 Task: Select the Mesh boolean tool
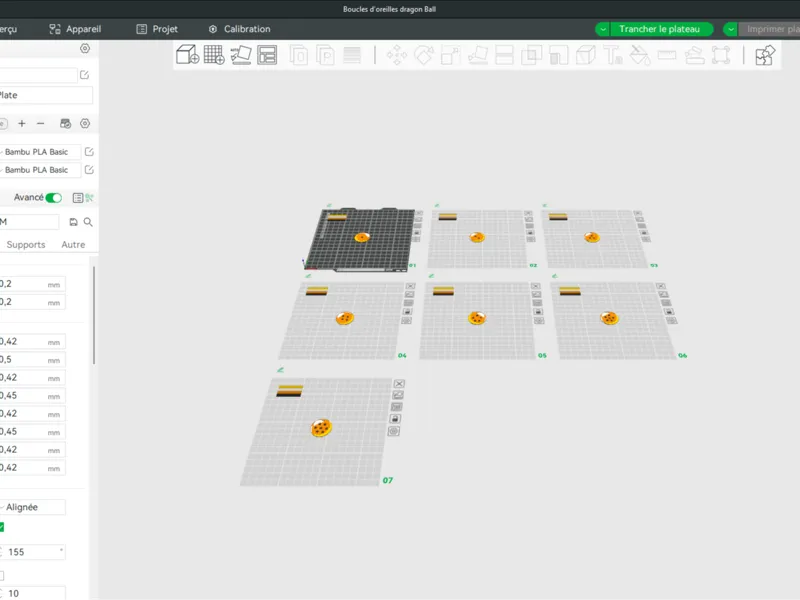pyautogui.click(x=531, y=55)
